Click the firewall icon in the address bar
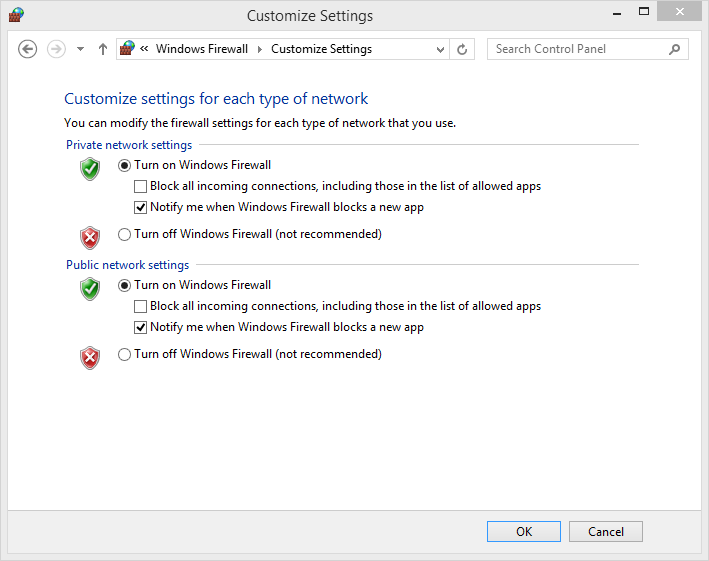The width and height of the screenshot is (709, 561). point(127,48)
